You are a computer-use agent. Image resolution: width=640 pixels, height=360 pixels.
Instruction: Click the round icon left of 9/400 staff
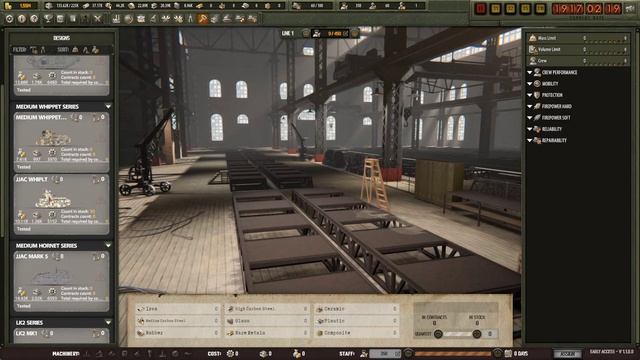pyautogui.click(x=306, y=33)
